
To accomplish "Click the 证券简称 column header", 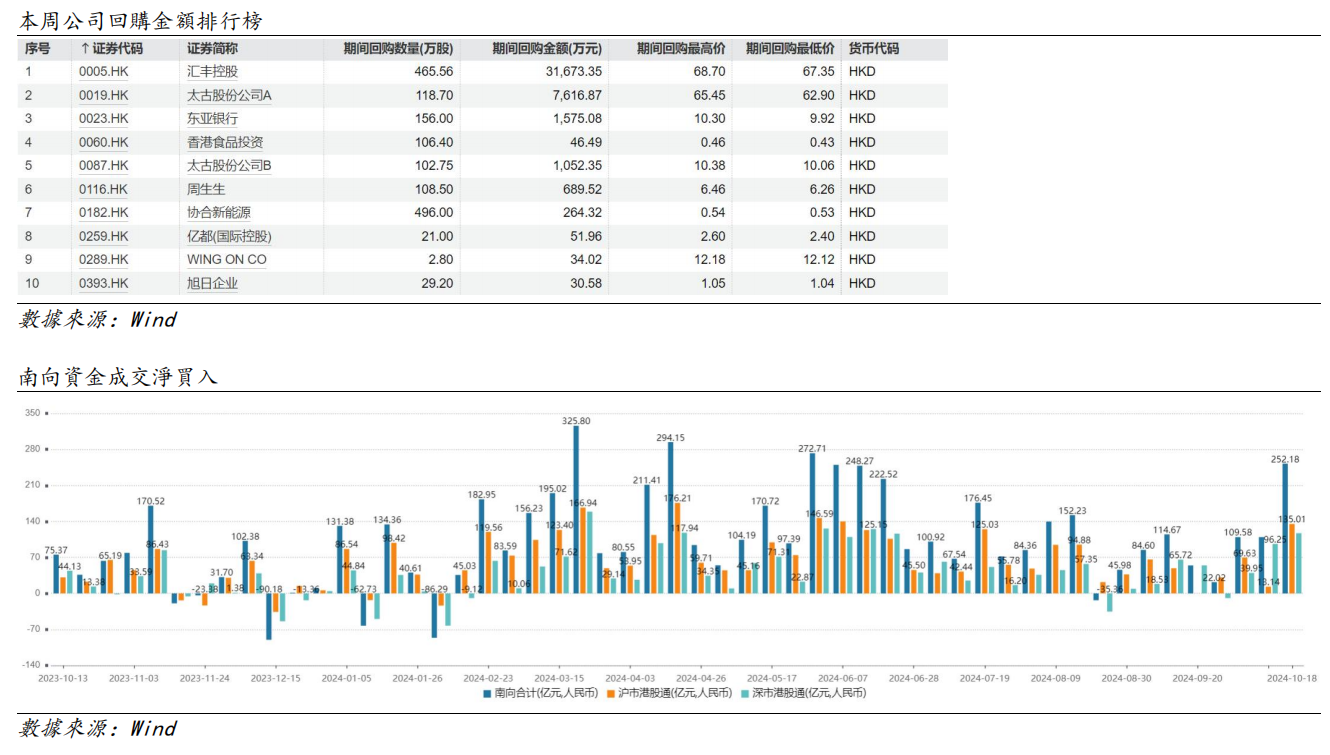I will tap(212, 48).
